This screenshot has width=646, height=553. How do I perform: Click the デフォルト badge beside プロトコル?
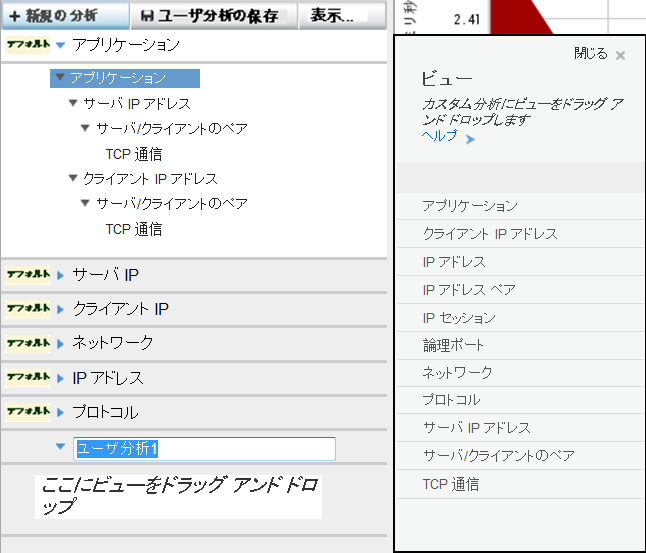coord(28,411)
